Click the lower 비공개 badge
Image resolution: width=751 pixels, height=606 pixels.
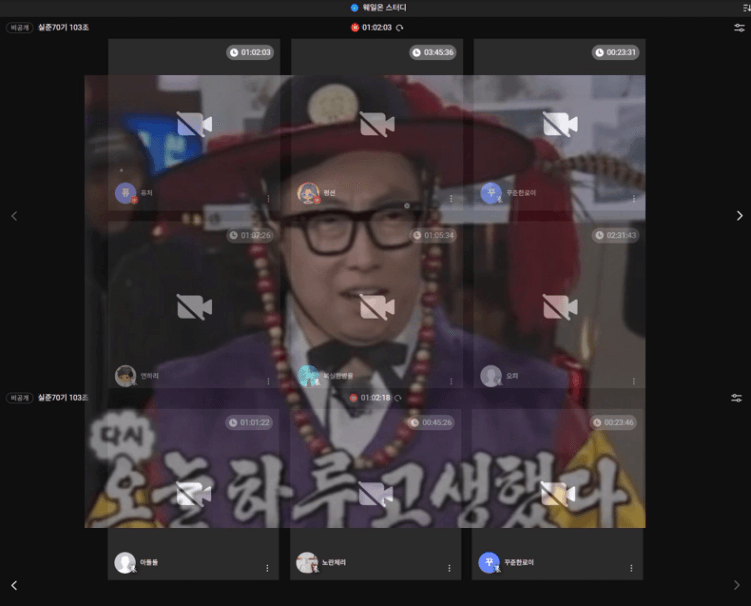pos(20,398)
